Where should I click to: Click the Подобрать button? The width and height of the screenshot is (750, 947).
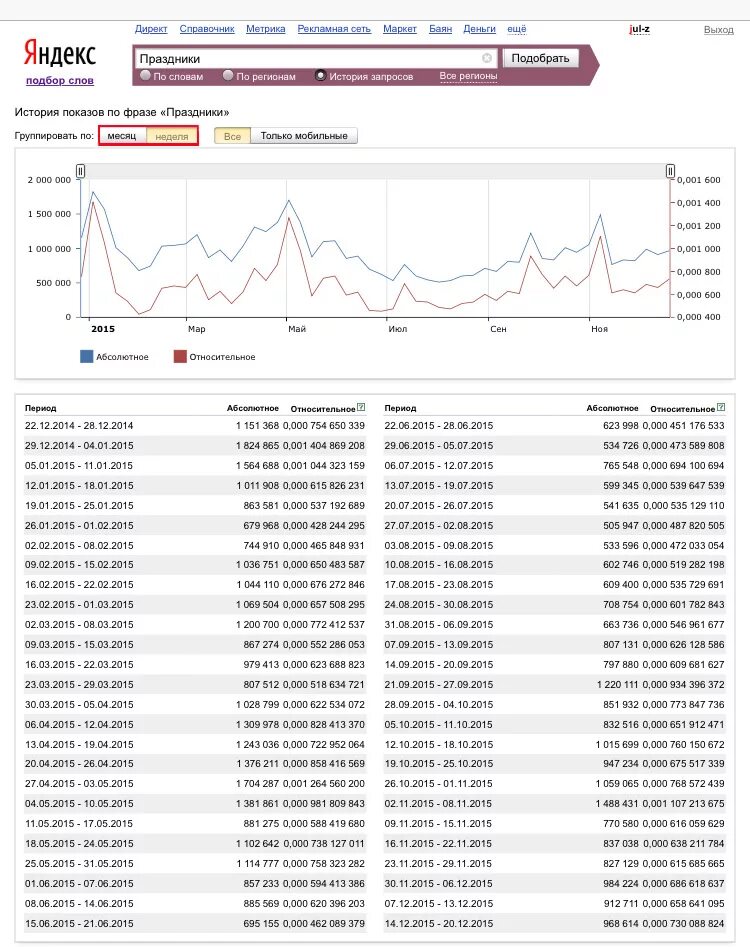pyautogui.click(x=540, y=58)
